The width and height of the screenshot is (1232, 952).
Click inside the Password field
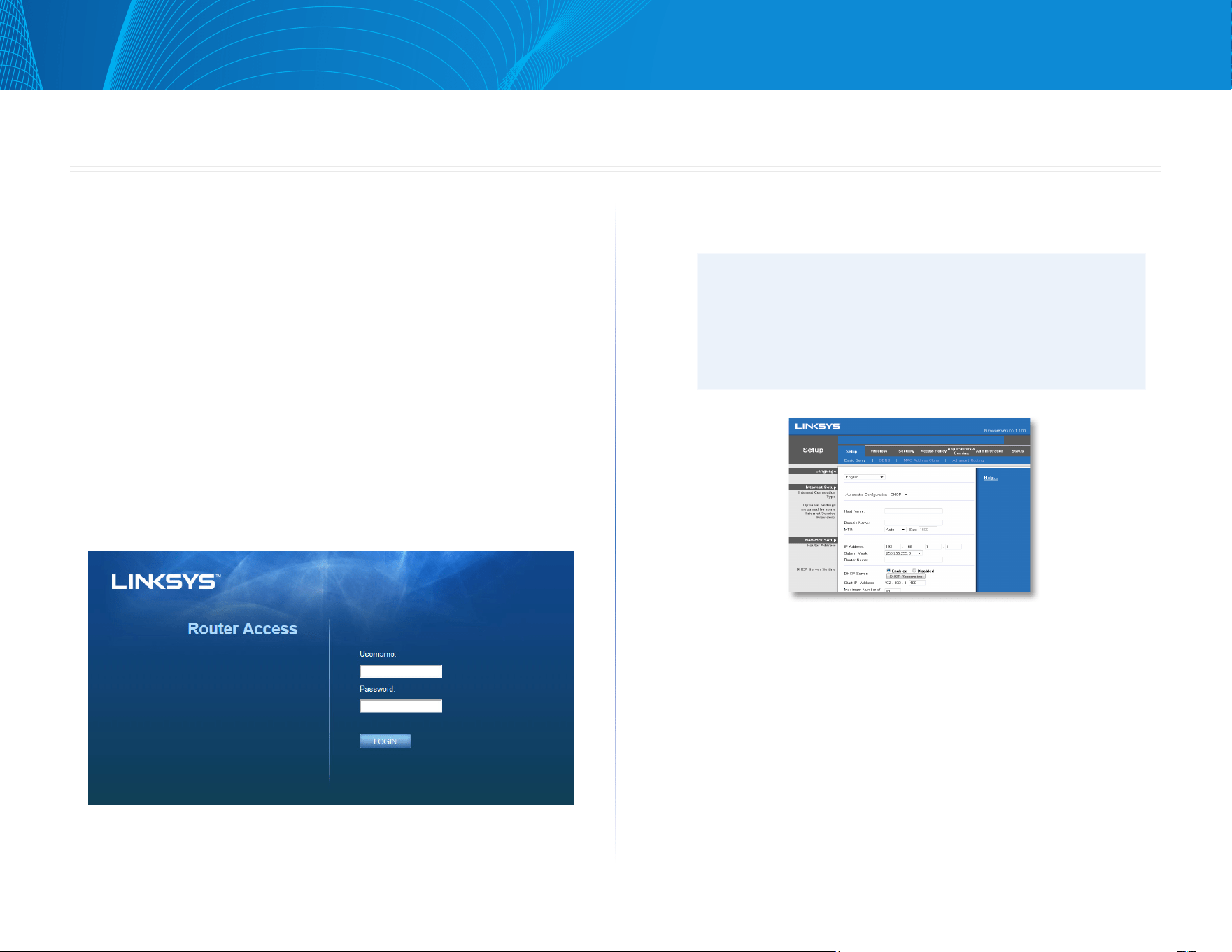pyautogui.click(x=401, y=706)
